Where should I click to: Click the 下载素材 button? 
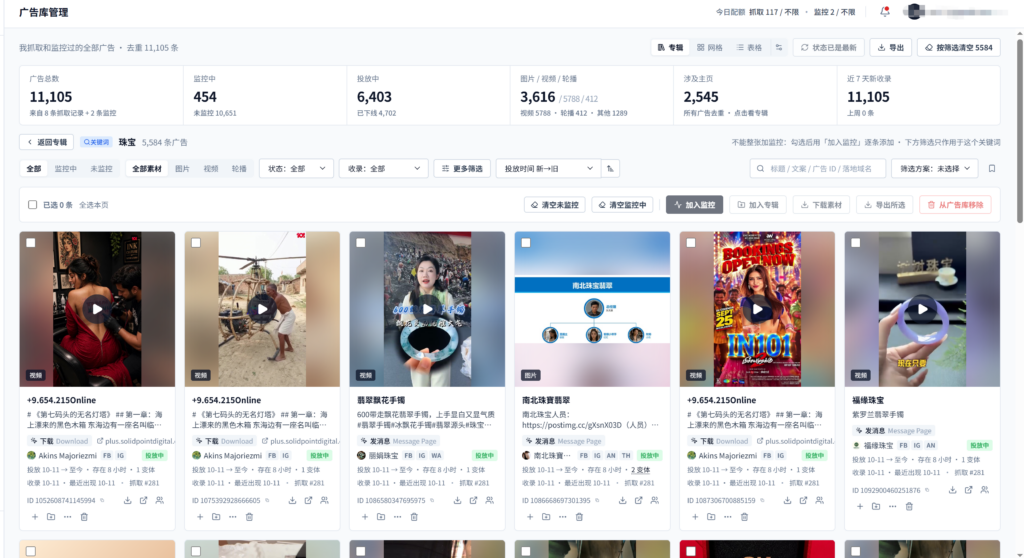(822, 205)
